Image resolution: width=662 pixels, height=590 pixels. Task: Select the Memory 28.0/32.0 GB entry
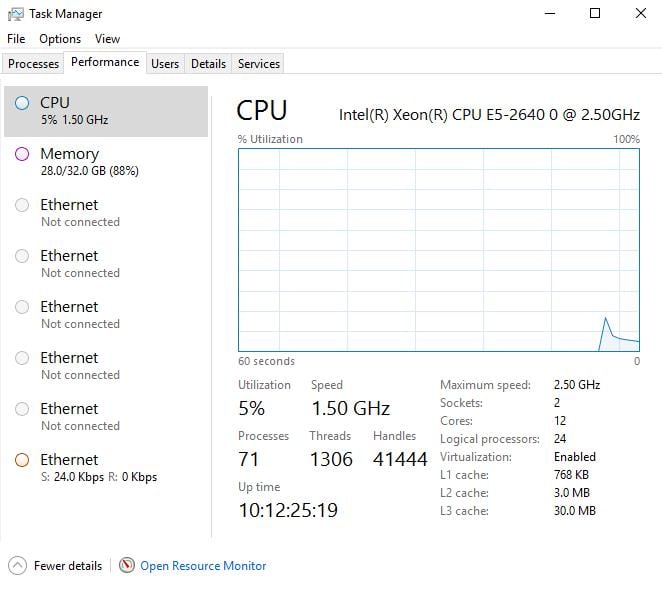(x=106, y=162)
